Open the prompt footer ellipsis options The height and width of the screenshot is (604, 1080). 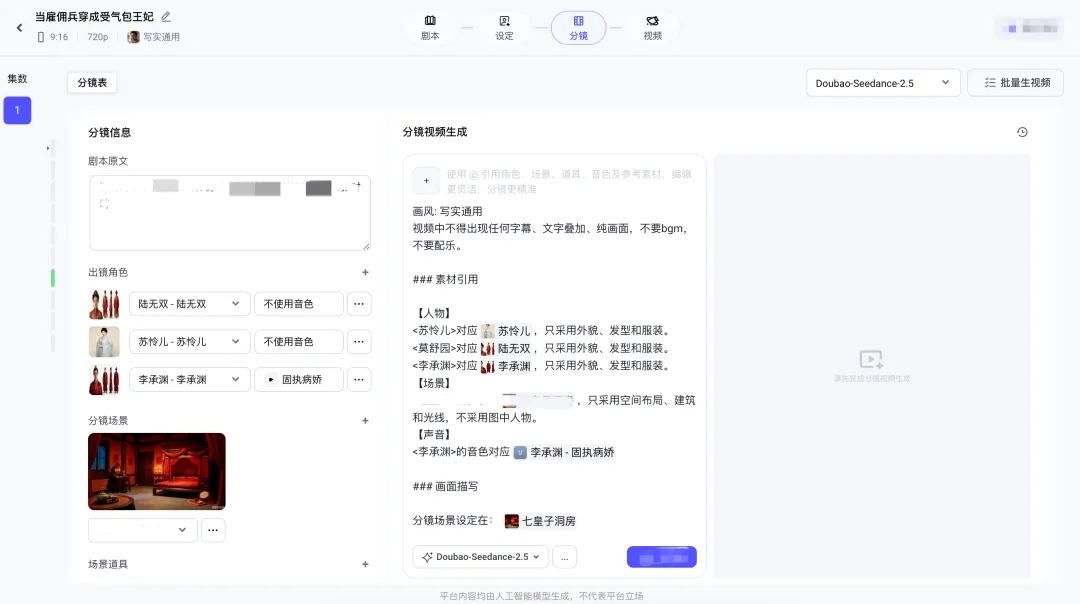point(565,556)
